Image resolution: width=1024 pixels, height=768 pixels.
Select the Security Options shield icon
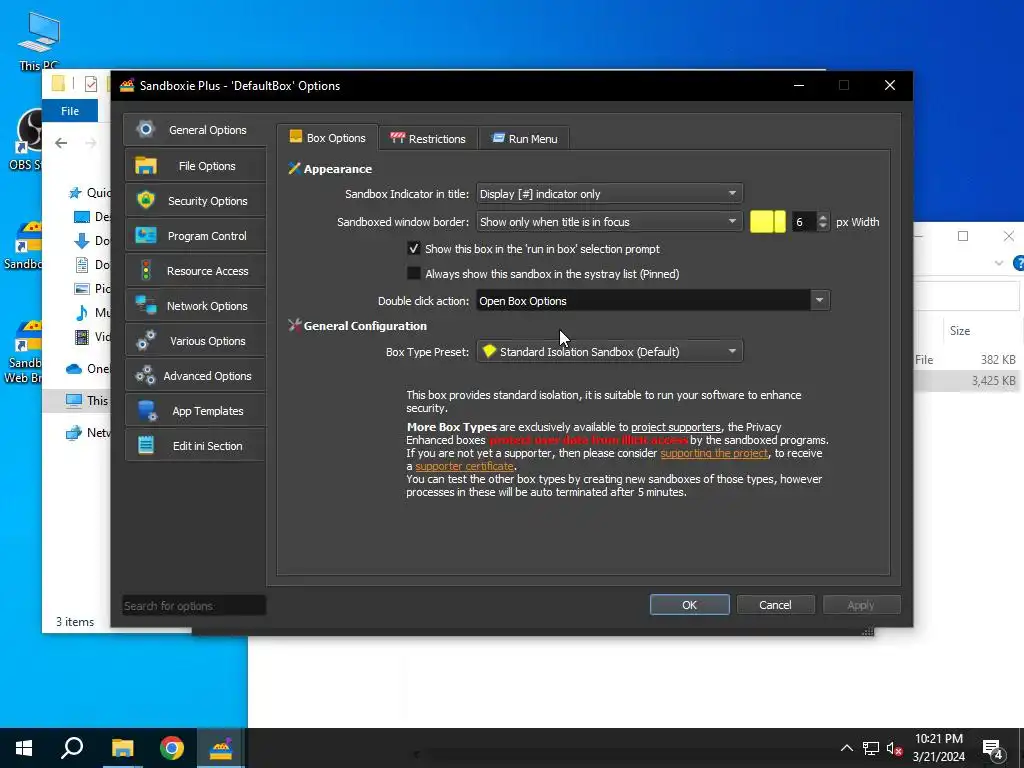tap(146, 200)
